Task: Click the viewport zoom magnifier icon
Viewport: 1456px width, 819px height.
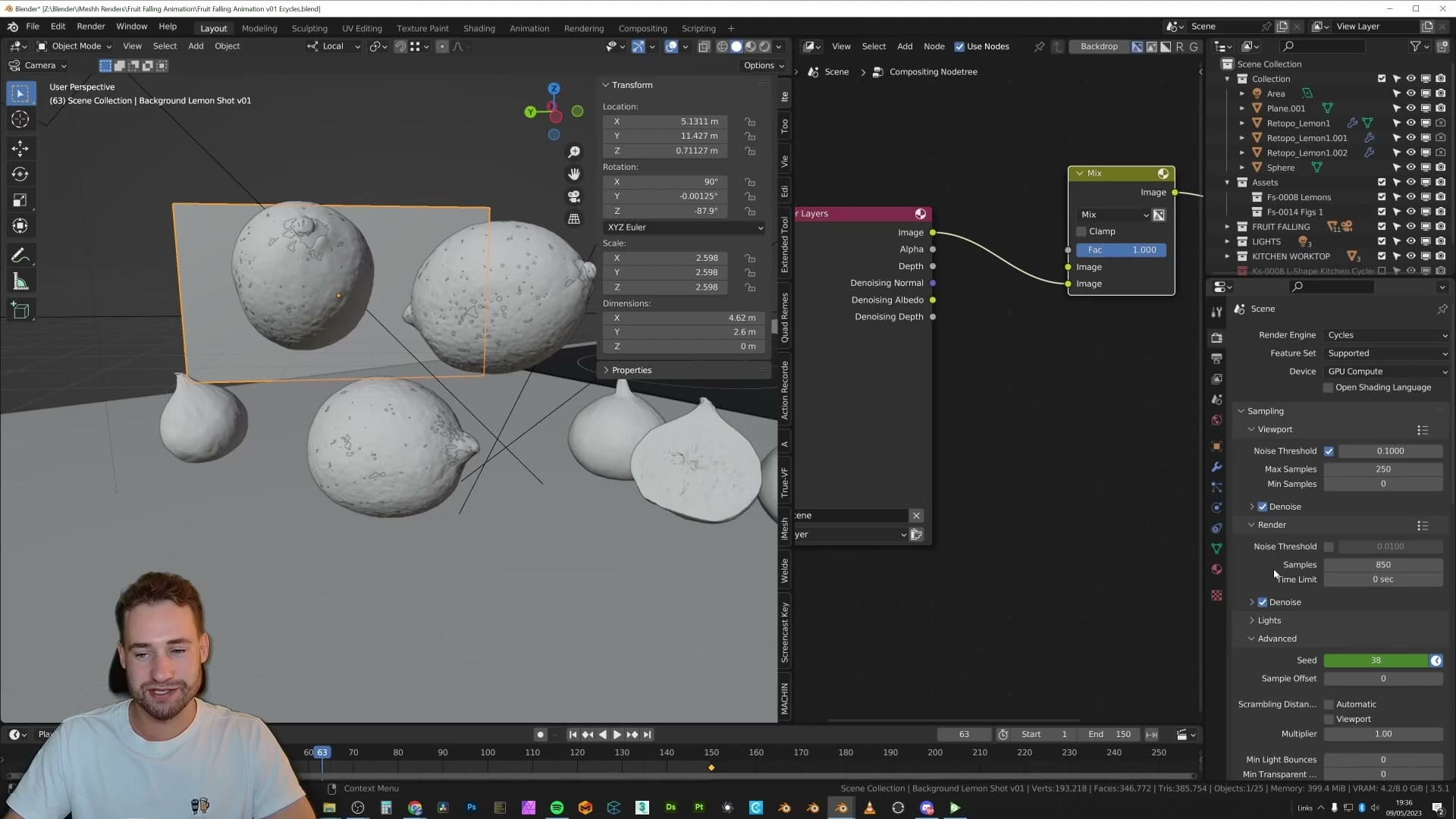Action: (x=574, y=152)
